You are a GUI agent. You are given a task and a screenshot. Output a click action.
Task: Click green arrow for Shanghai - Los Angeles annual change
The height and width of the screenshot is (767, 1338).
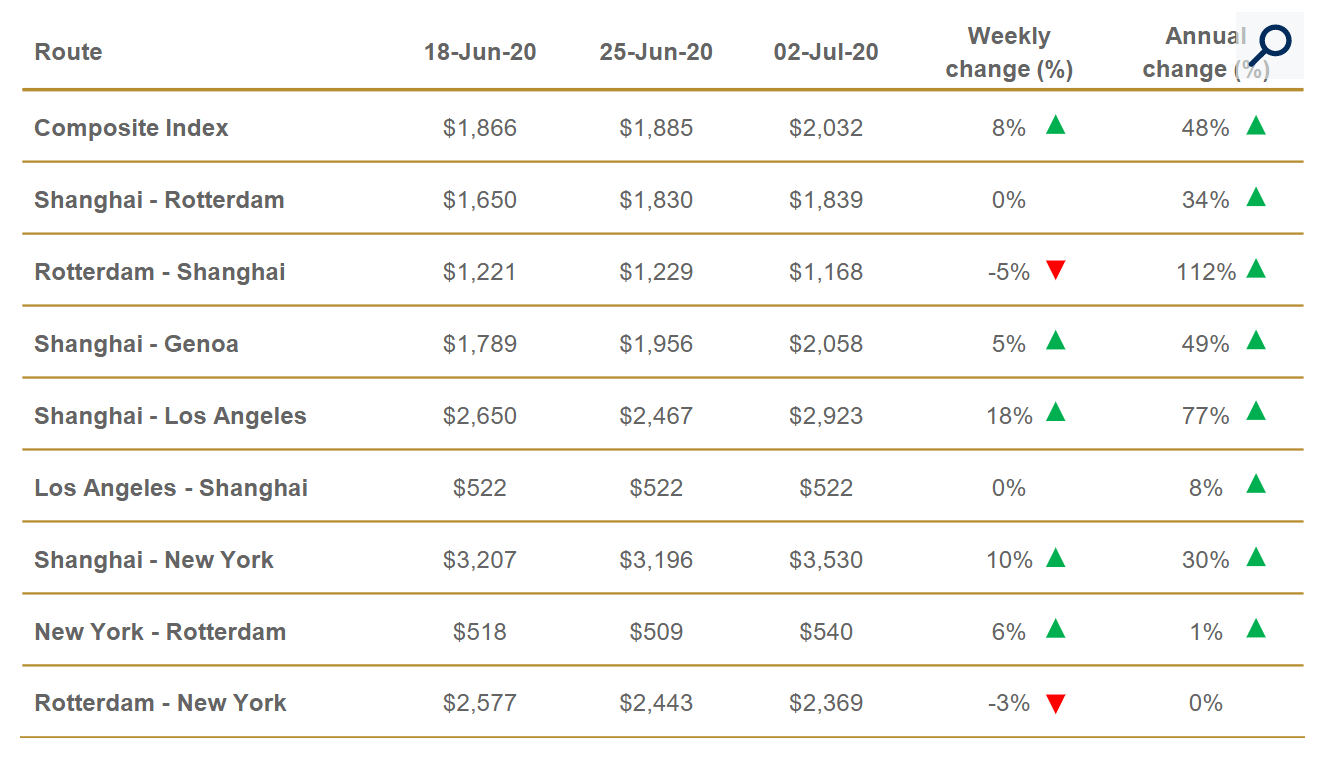(x=1256, y=413)
